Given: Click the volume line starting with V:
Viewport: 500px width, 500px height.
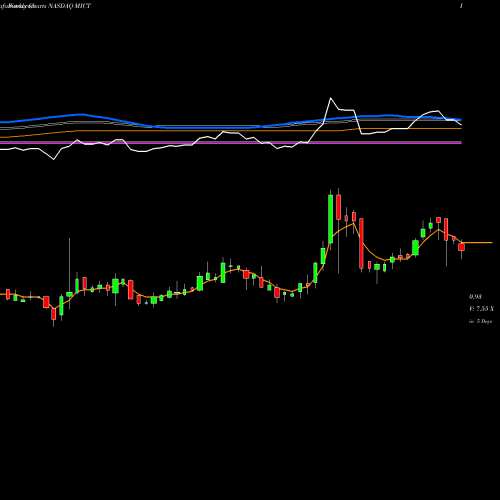Looking at the screenshot, I should (x=481, y=309).
